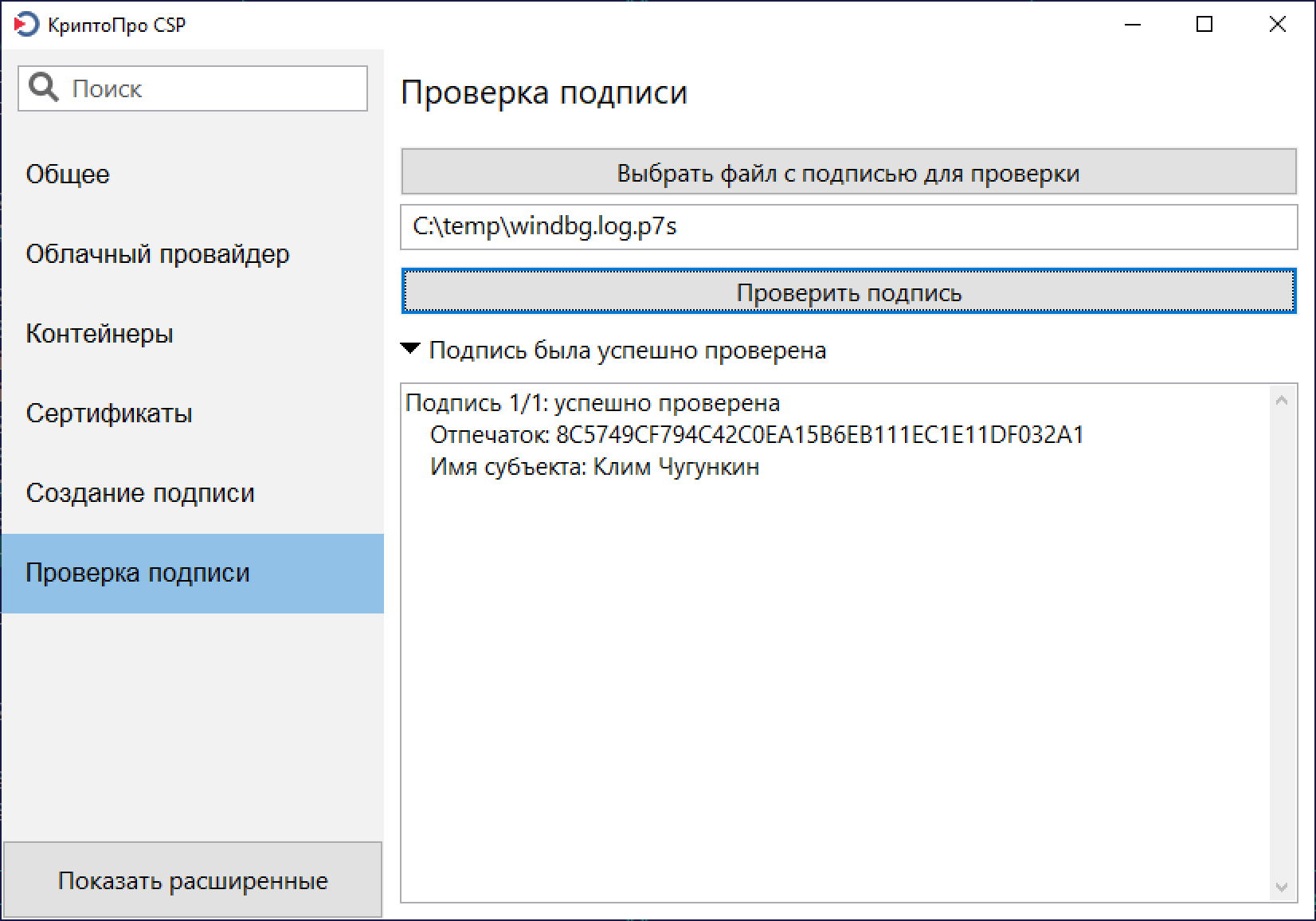Select Проверка подписи sidebar item

click(x=138, y=573)
